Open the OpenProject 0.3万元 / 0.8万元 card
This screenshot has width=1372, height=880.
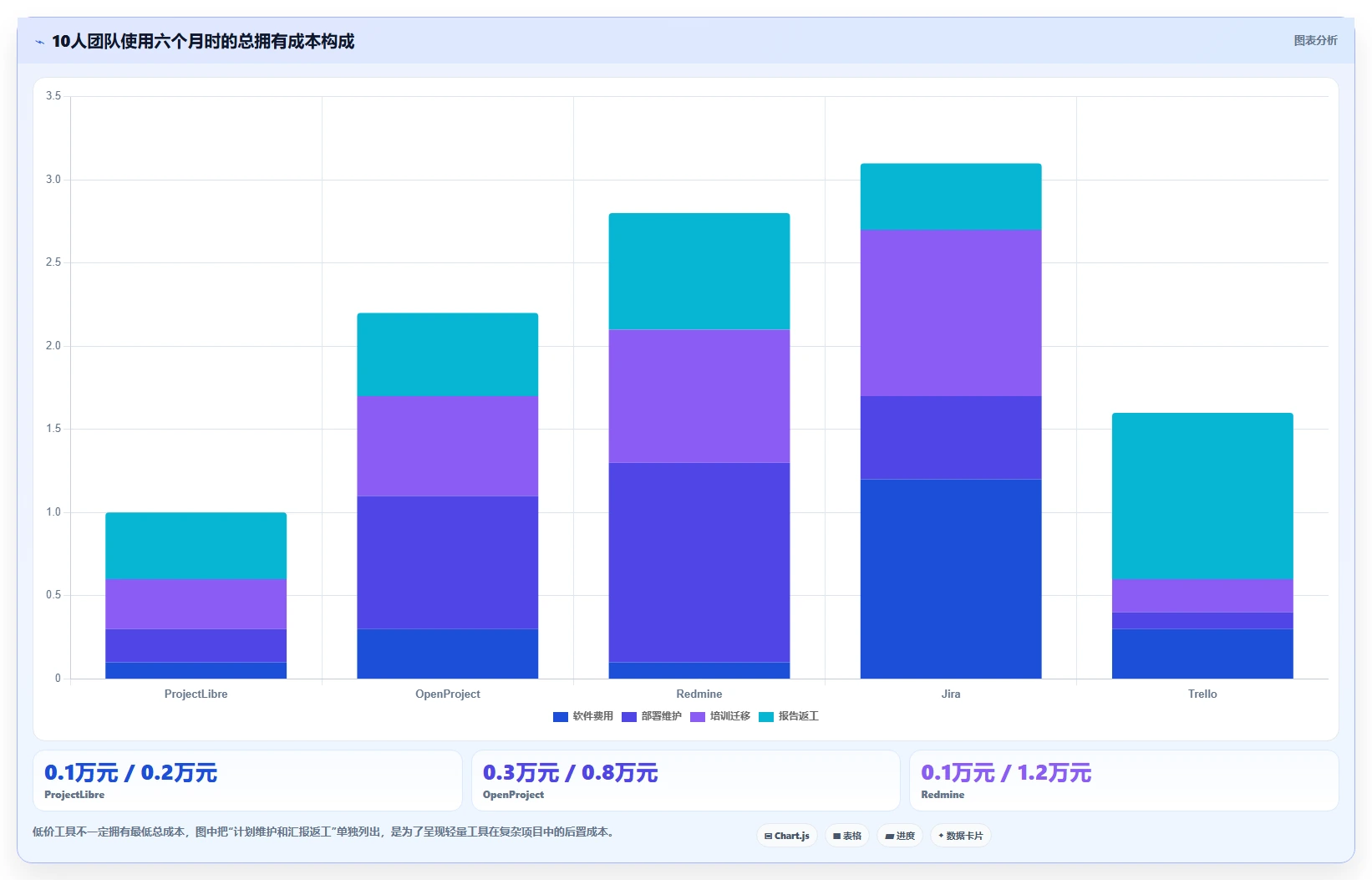click(686, 781)
